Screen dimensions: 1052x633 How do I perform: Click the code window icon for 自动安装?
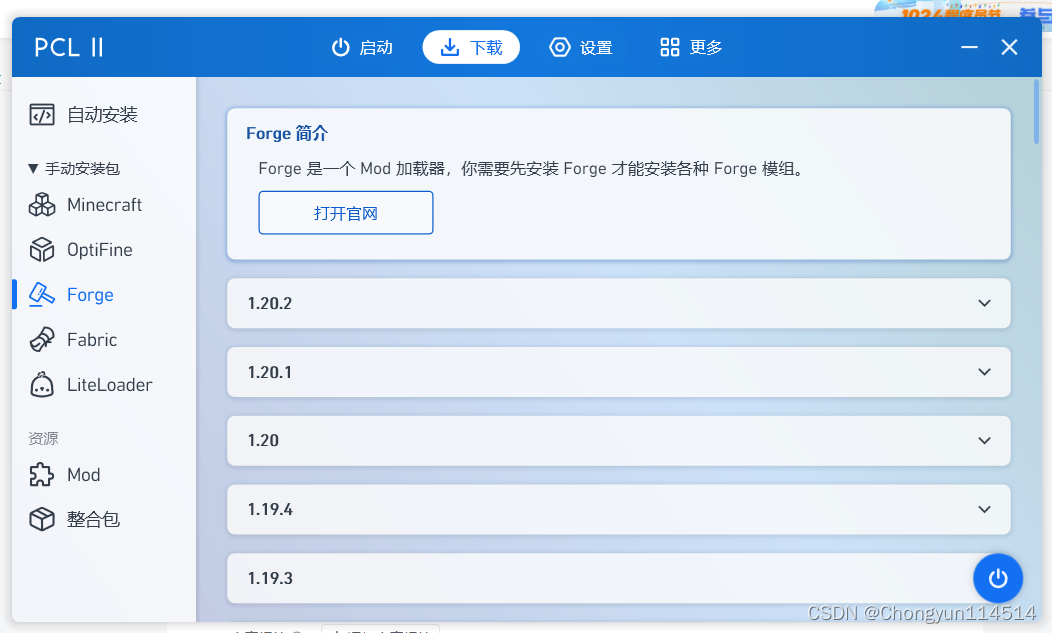[x=42, y=115]
